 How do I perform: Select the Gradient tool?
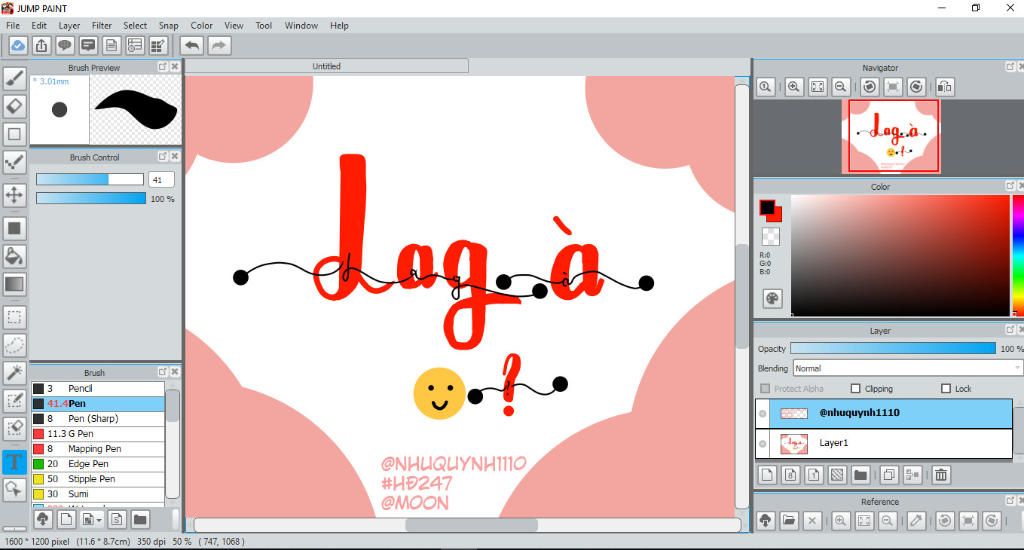(14, 284)
